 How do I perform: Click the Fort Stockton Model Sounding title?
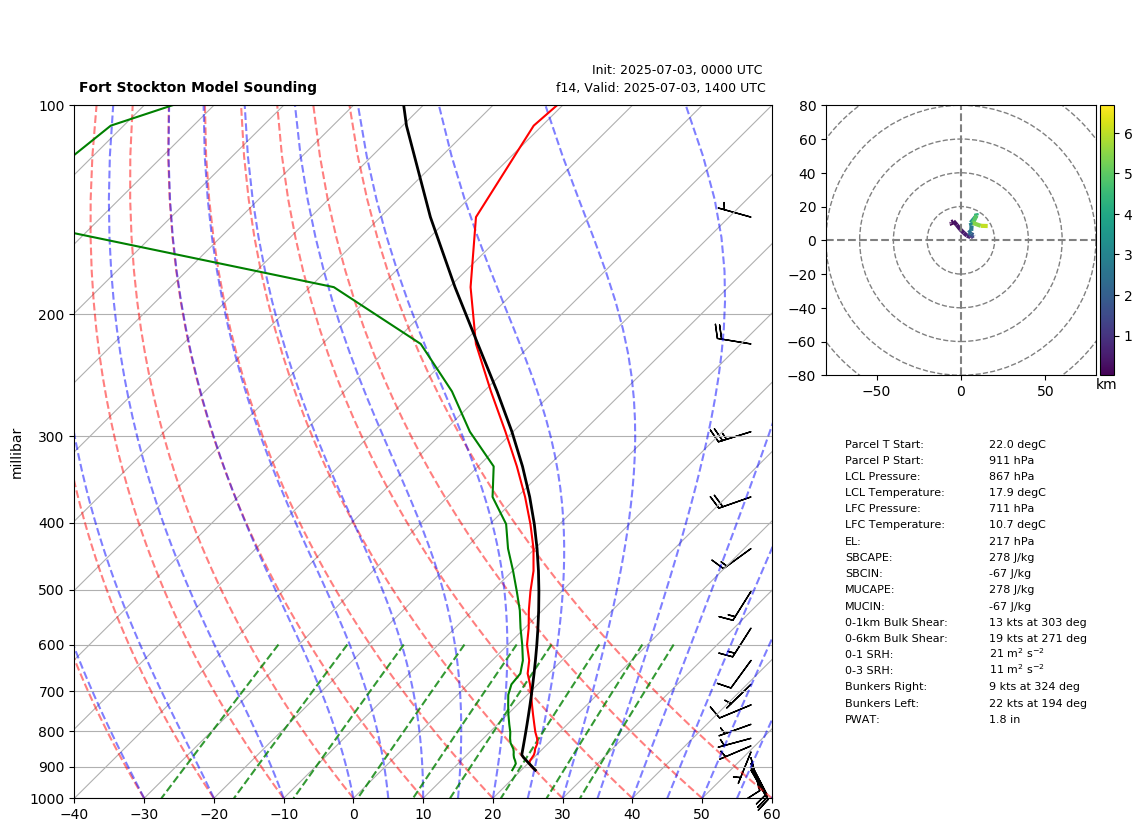coord(197,87)
